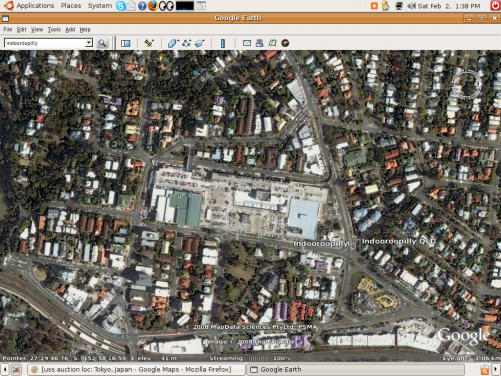Click the black system monitor graph applet
Viewport: 501px width, 376px height.
click(x=185, y=6)
